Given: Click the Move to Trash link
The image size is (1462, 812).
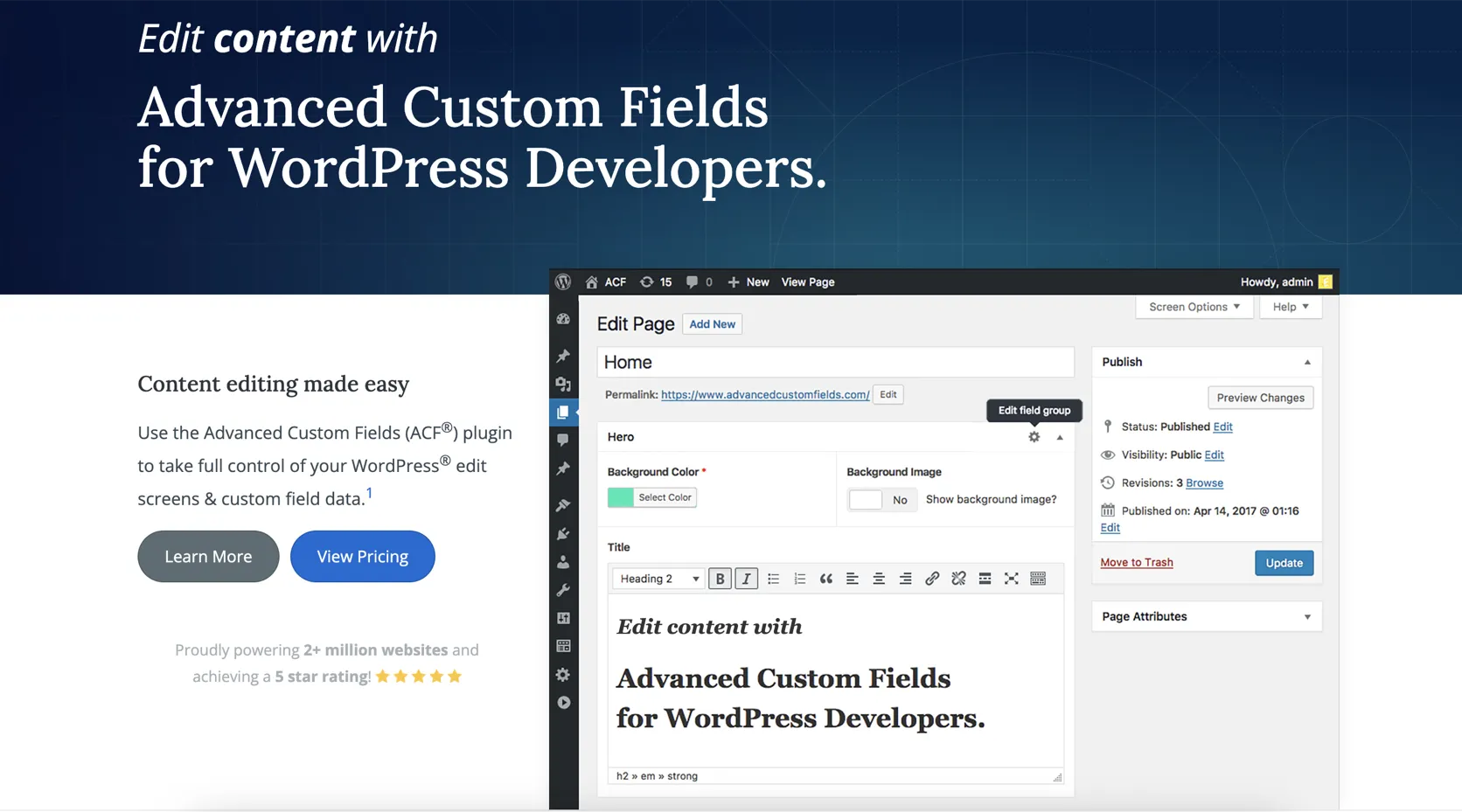Looking at the screenshot, I should point(1137,563).
